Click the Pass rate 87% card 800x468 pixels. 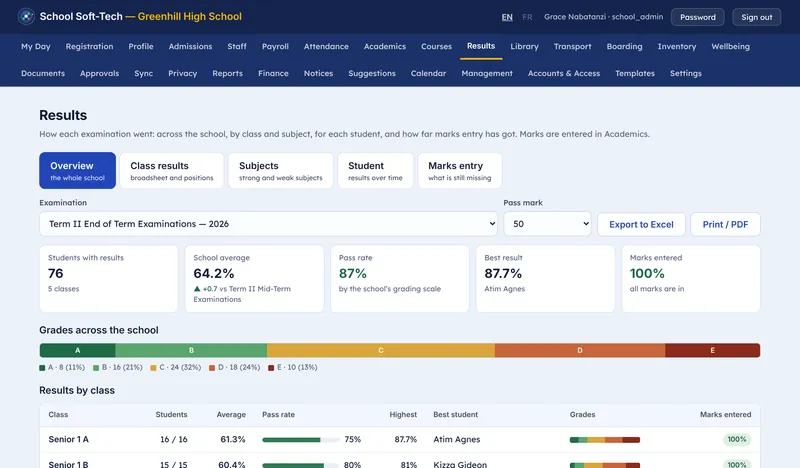tap(399, 279)
